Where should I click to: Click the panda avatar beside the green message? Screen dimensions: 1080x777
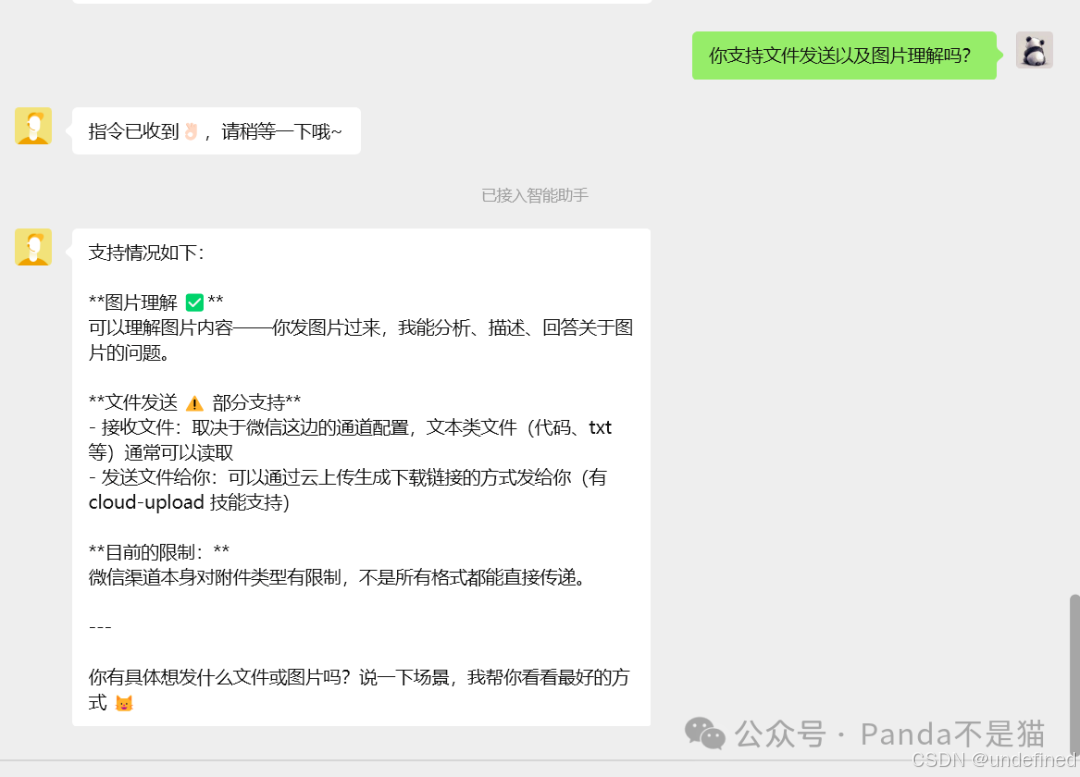click(1034, 50)
